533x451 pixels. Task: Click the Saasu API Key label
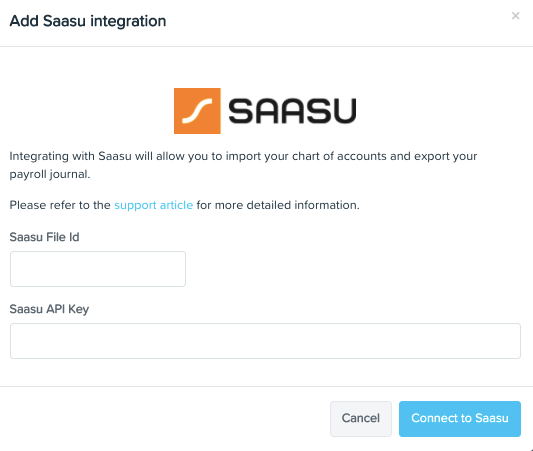pos(49,309)
